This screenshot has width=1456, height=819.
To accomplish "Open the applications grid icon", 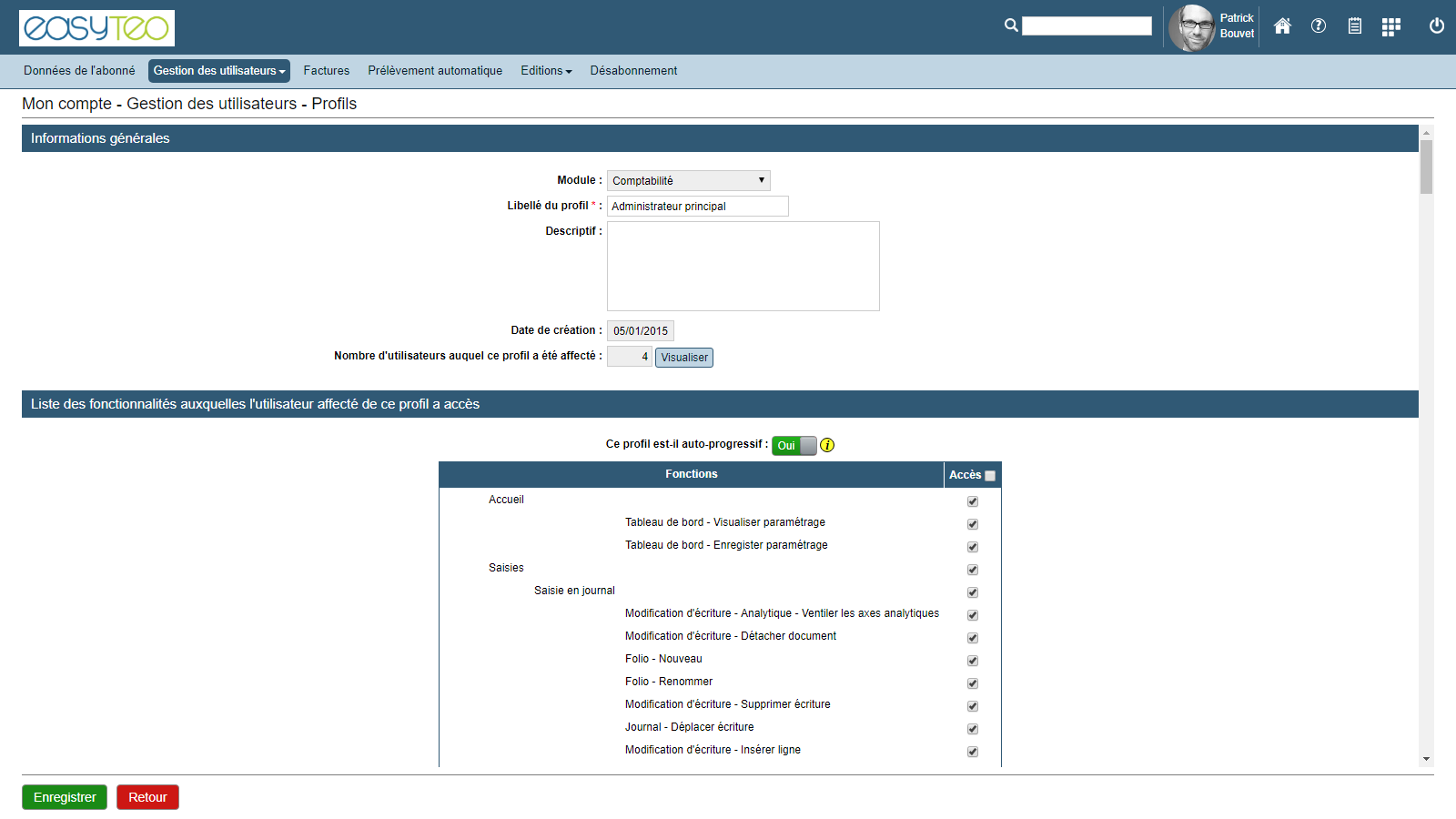I will (x=1390, y=26).
